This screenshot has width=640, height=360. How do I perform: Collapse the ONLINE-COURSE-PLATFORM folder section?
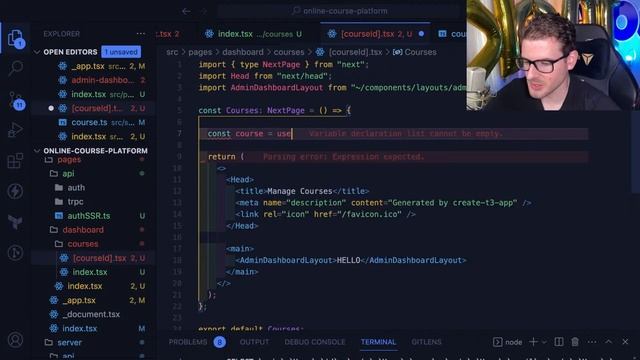(x=37, y=151)
